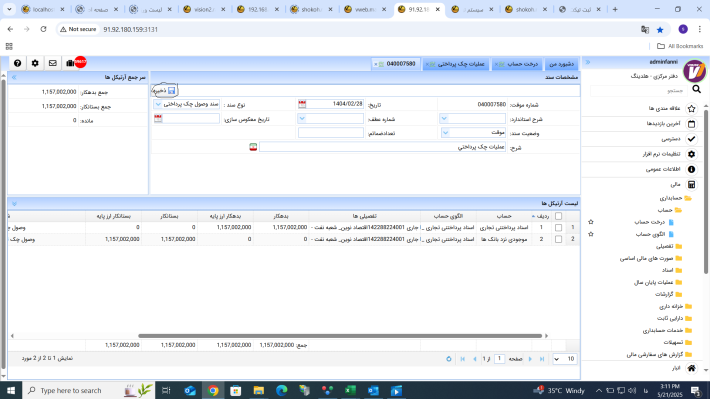Check the checkbox for article row 1
Image resolution: width=710 pixels, height=399 pixels.
tap(558, 228)
